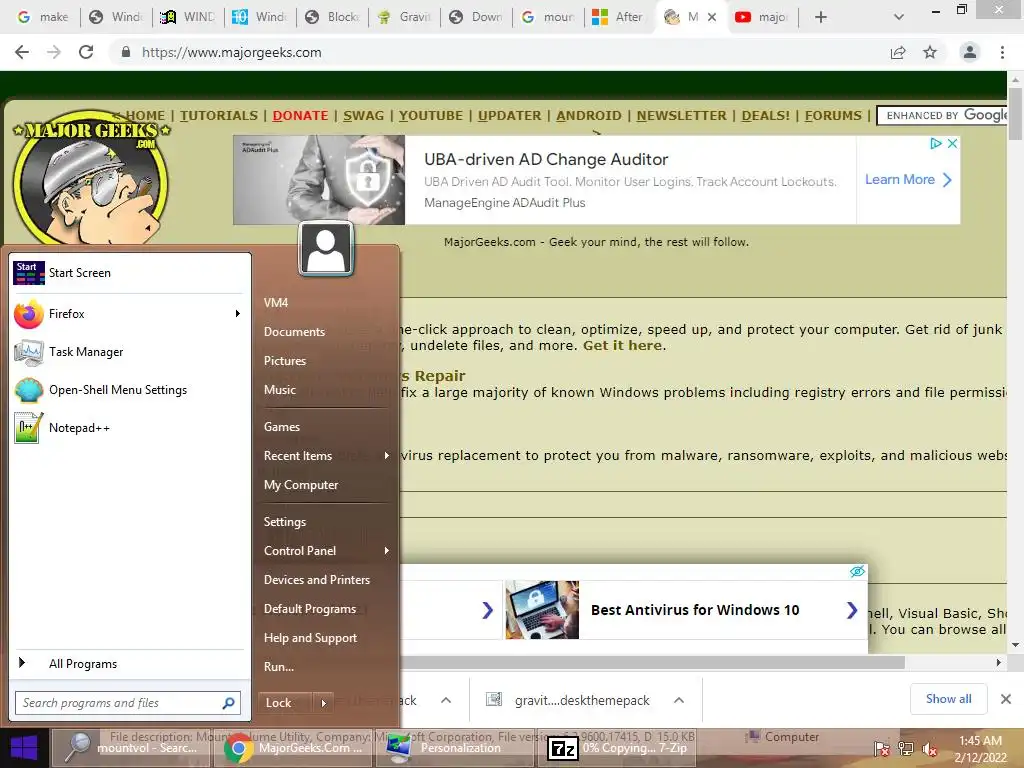1024x768 pixels.
Task: Open Start Screen from the start menu
Action: point(129,273)
